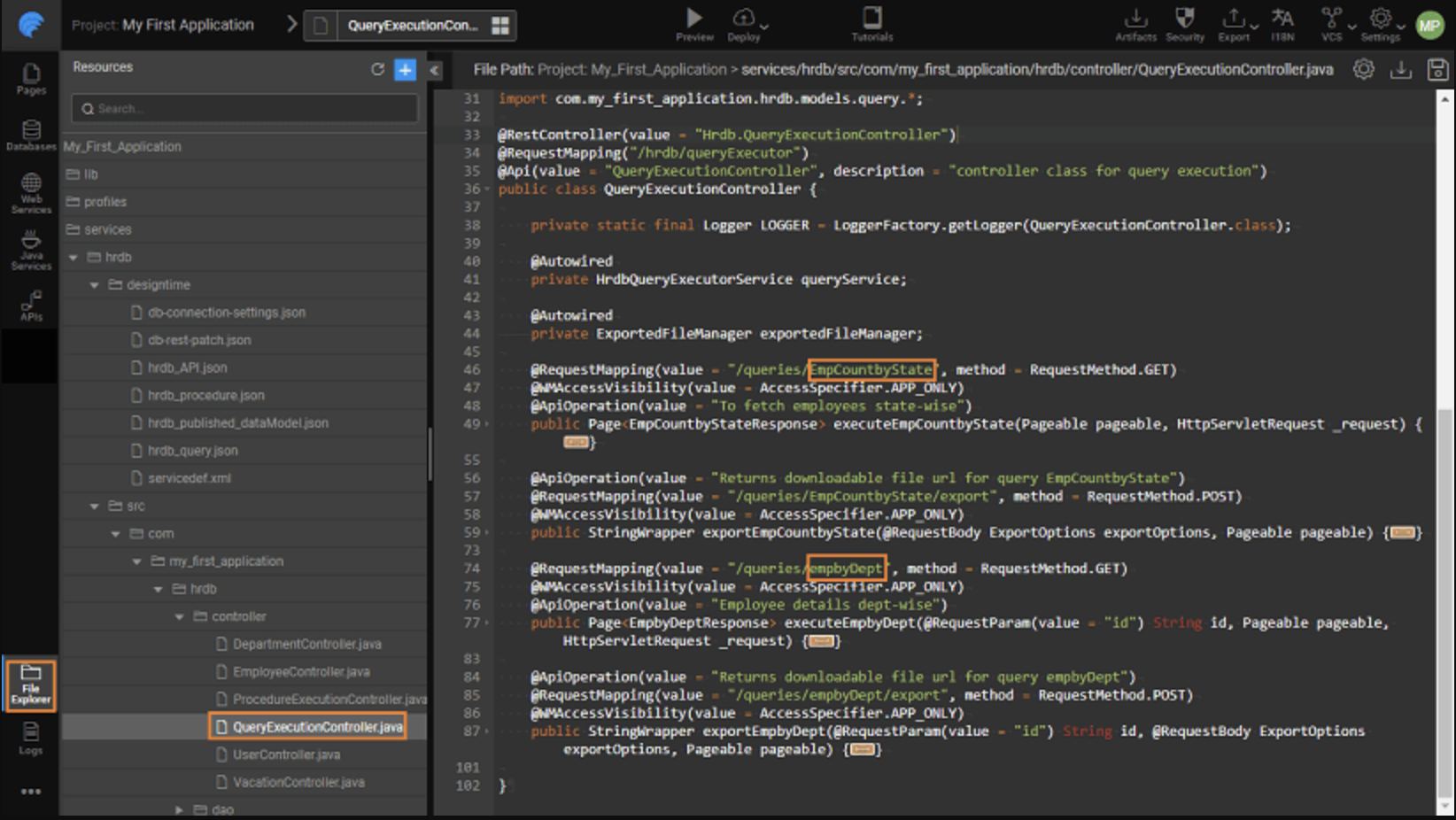Click the Resources search field

click(x=245, y=108)
